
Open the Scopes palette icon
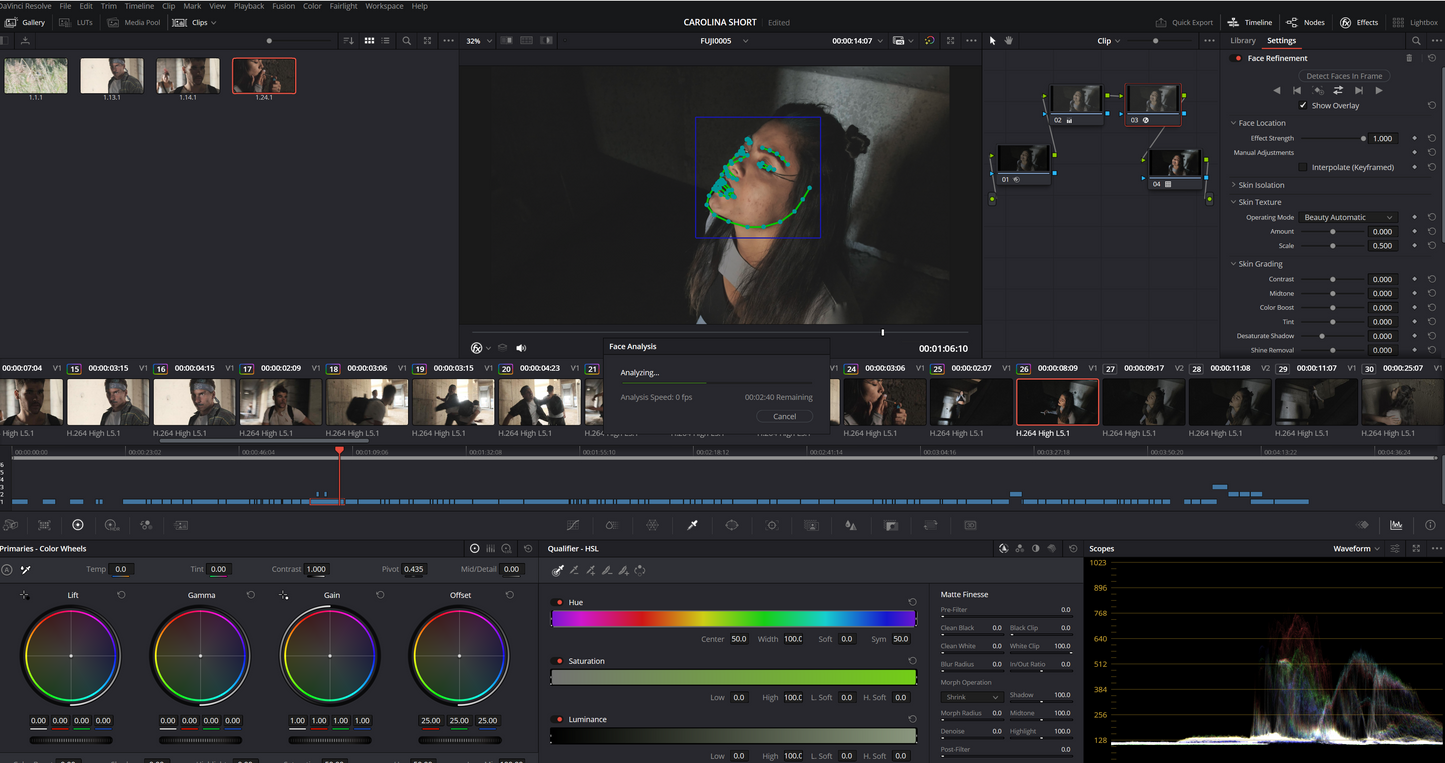1396,525
